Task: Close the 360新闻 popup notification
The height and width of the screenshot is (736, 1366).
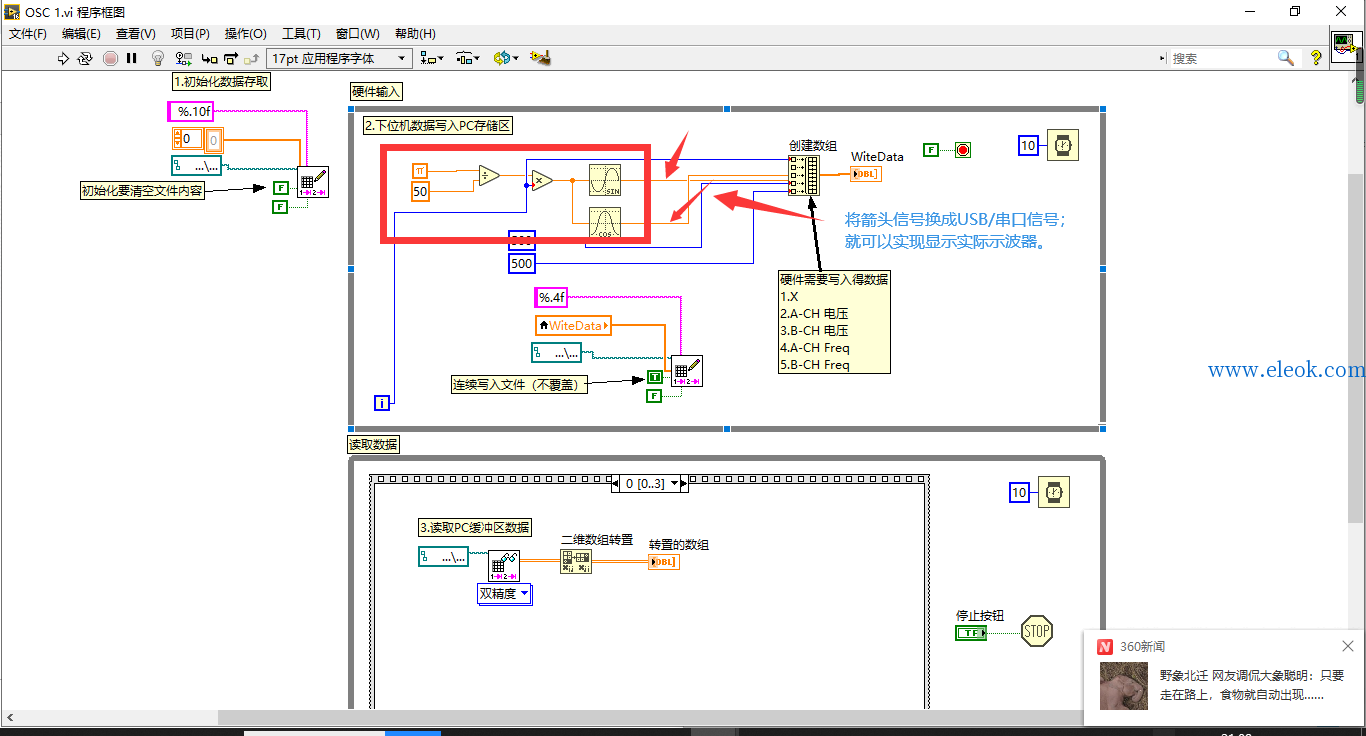Action: click(1348, 646)
